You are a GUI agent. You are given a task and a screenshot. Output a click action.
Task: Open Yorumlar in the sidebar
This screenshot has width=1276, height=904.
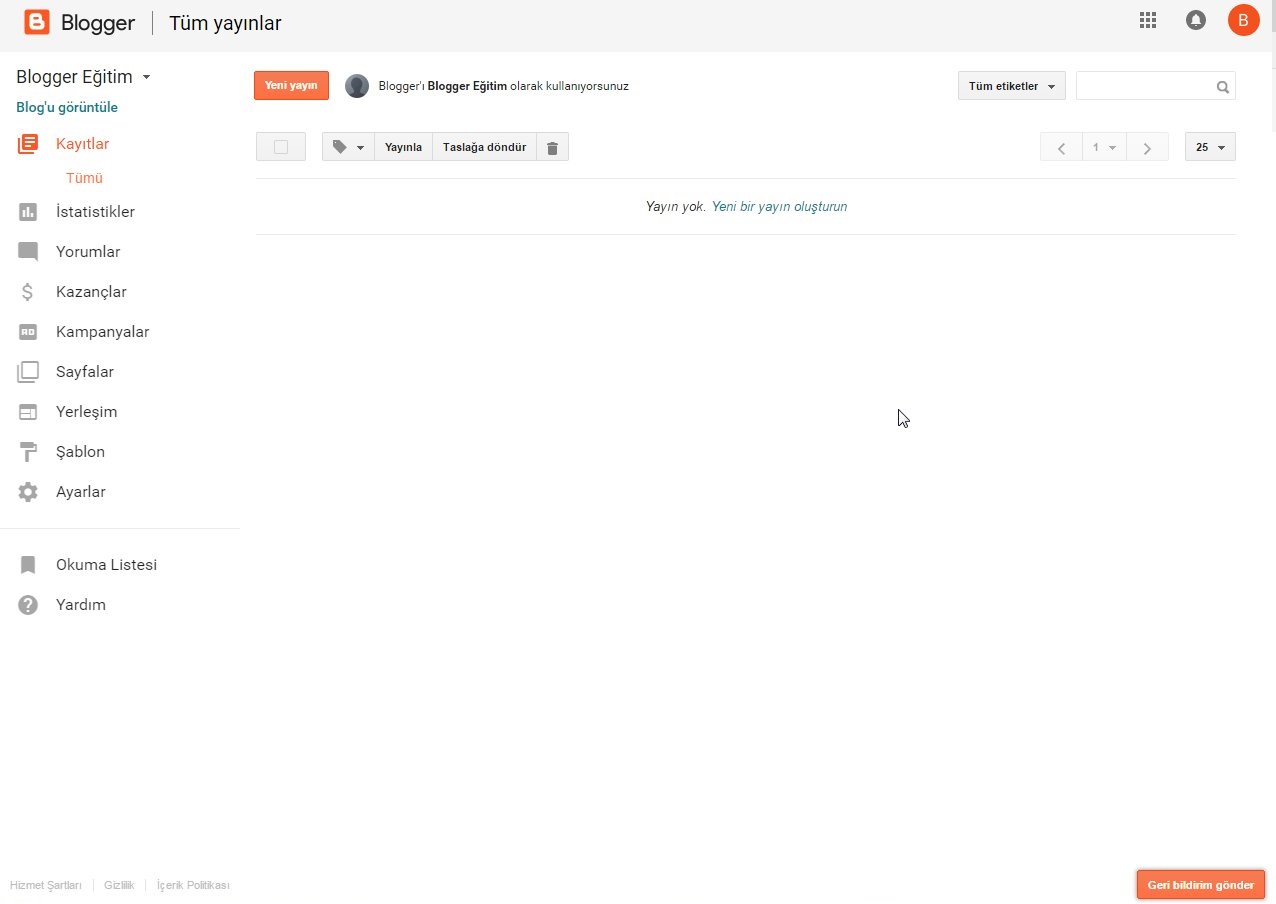pos(88,252)
